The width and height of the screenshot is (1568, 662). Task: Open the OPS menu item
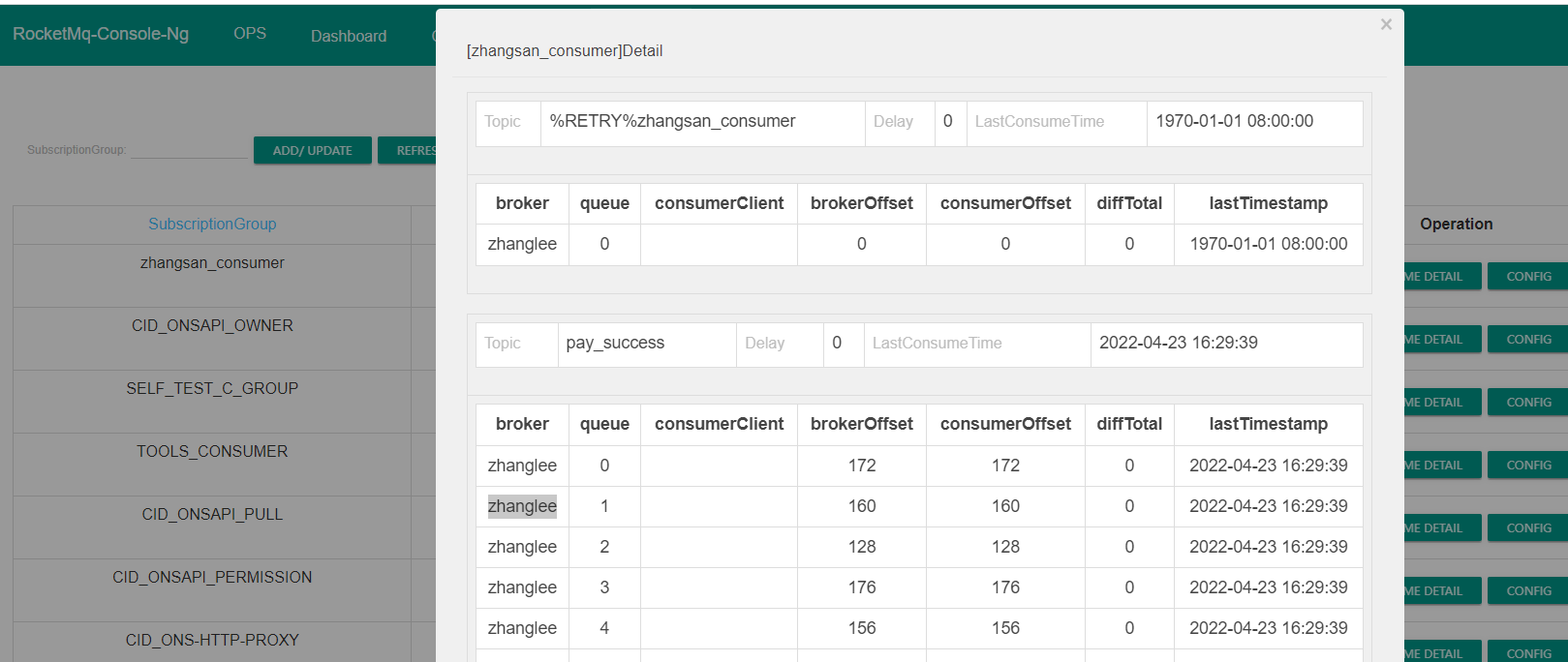point(250,33)
